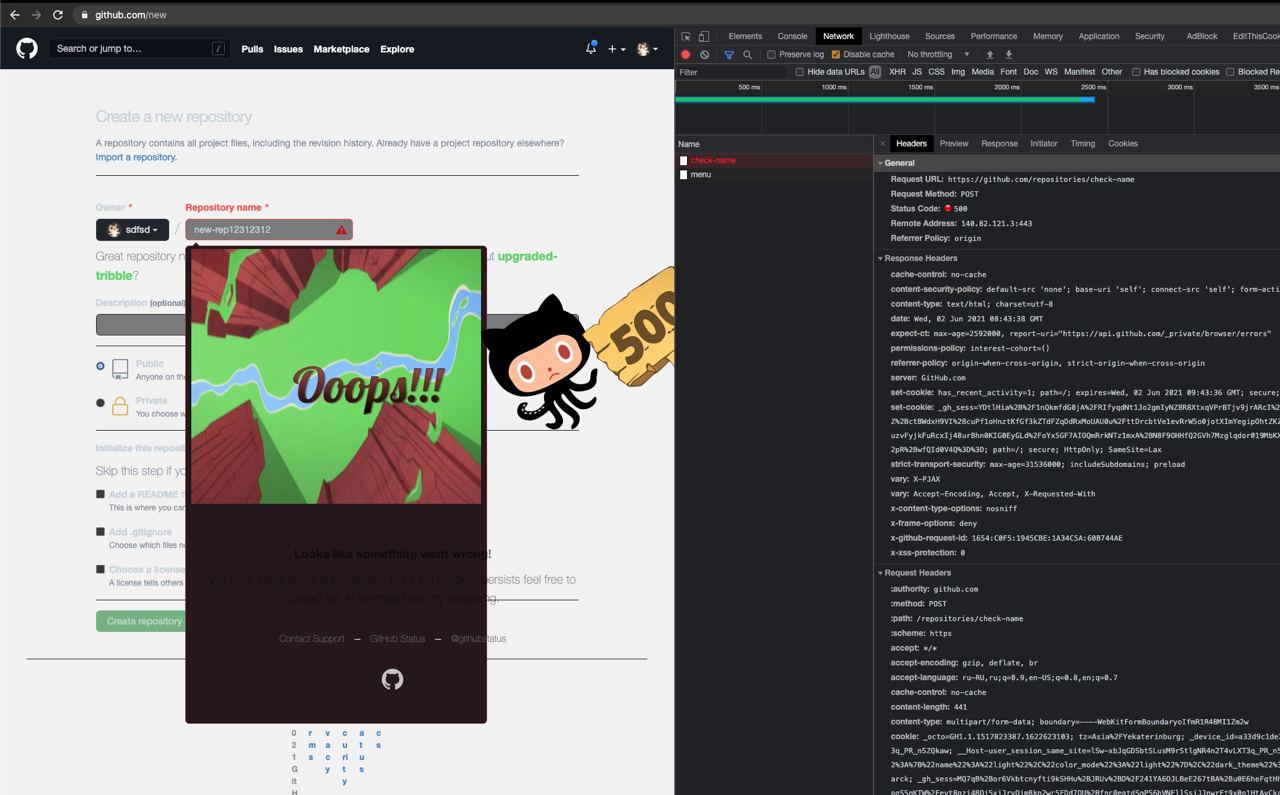Check Add .gitignore
The width and height of the screenshot is (1280, 795).
[100, 532]
